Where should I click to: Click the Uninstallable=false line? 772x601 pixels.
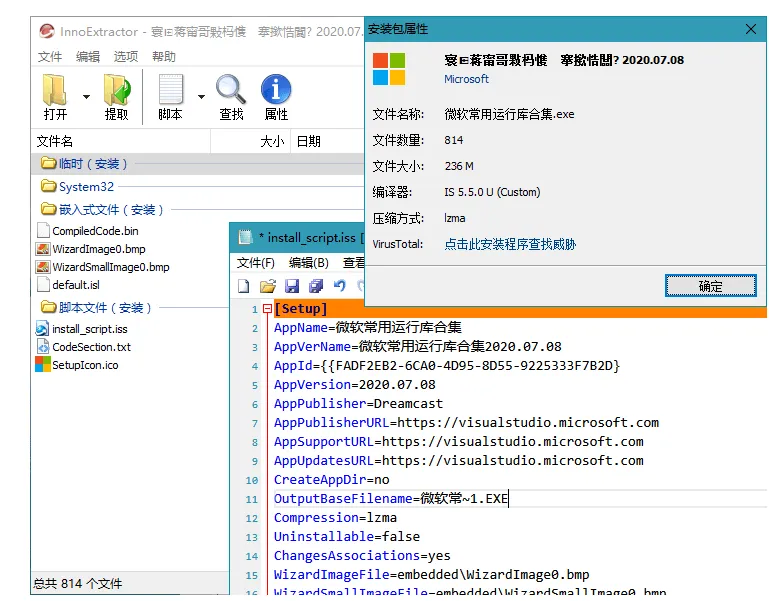point(347,537)
